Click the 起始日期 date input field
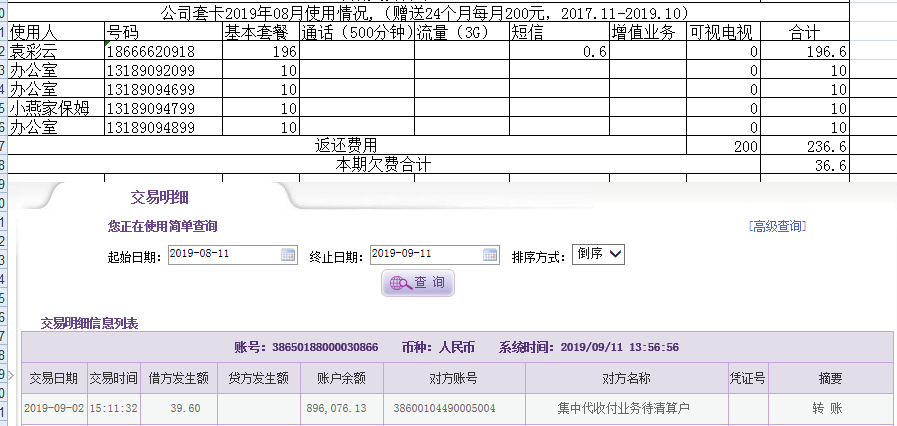 (x=223, y=255)
